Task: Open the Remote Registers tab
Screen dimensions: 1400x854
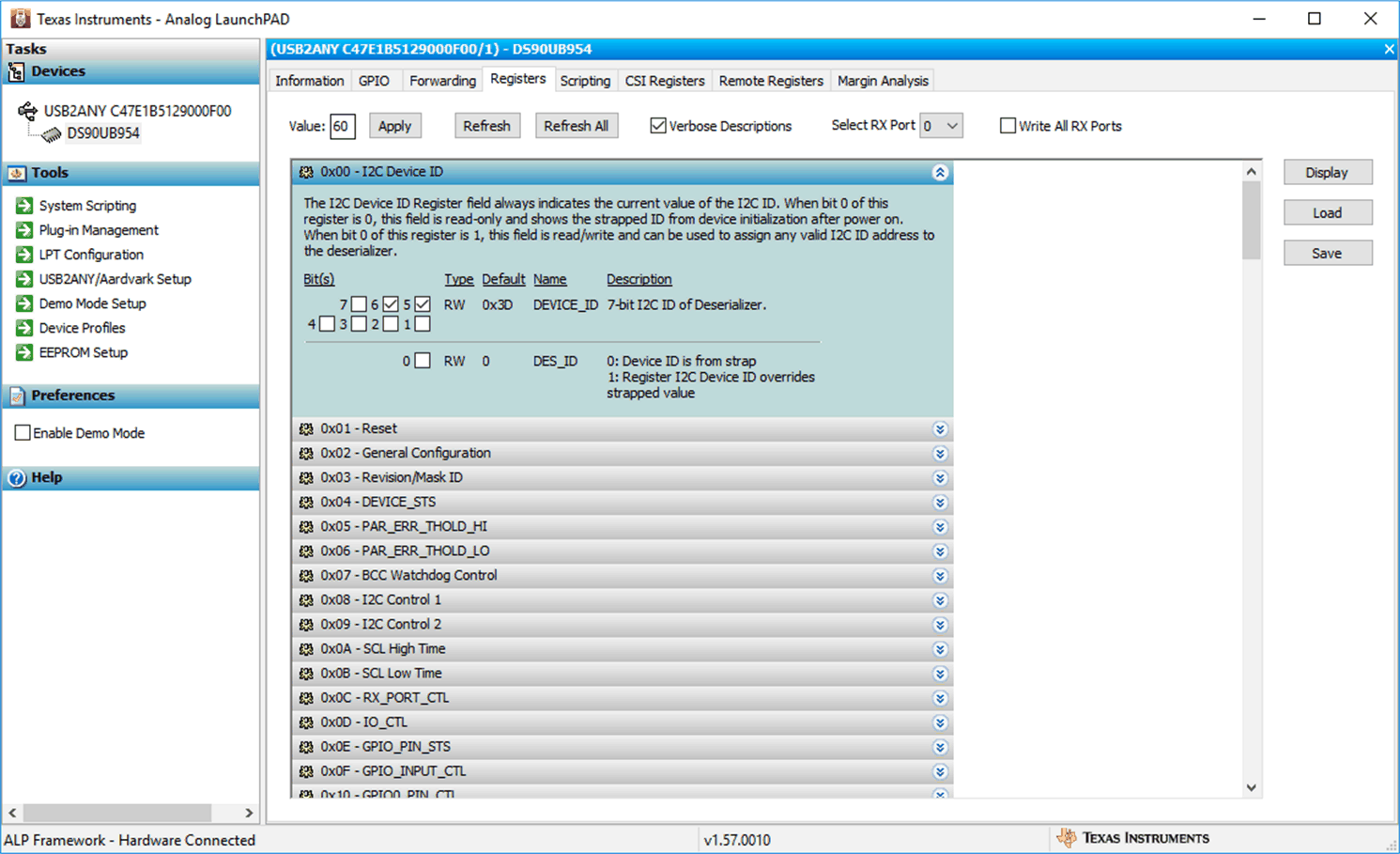Action: tap(771, 81)
